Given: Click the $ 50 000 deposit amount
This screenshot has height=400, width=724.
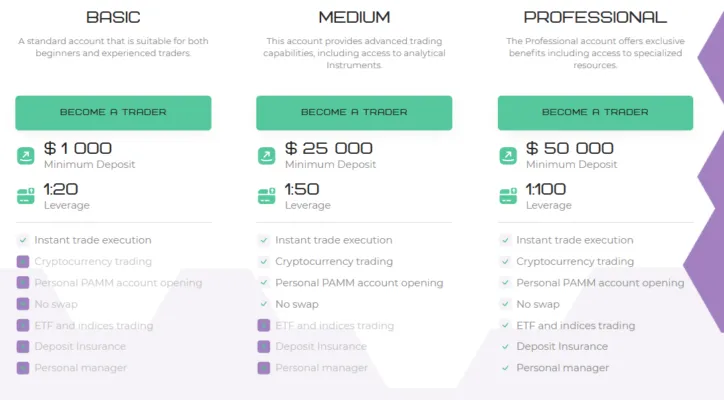Looking at the screenshot, I should tap(569, 148).
